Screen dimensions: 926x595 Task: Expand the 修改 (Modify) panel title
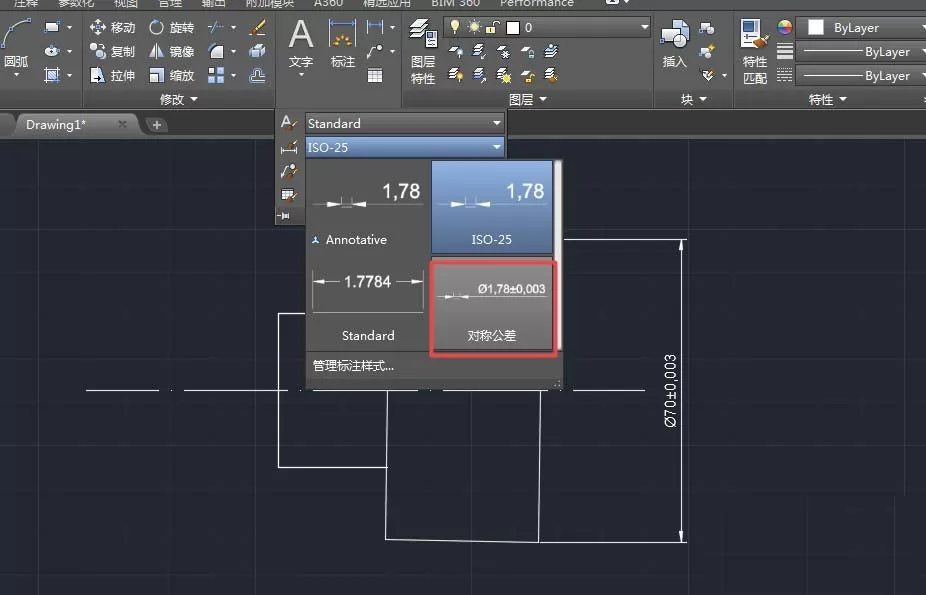click(178, 99)
